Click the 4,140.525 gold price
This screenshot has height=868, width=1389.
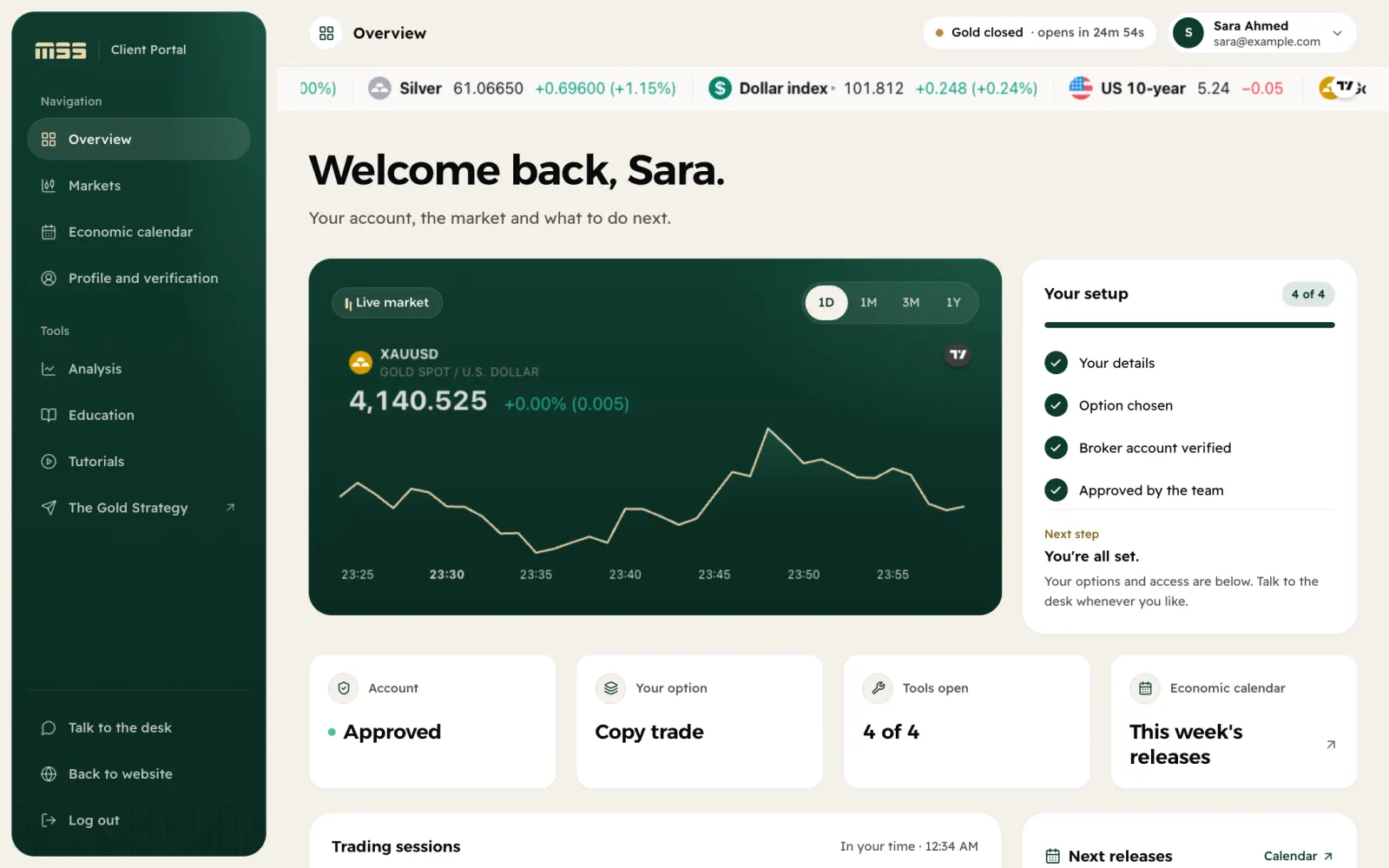pos(418,401)
